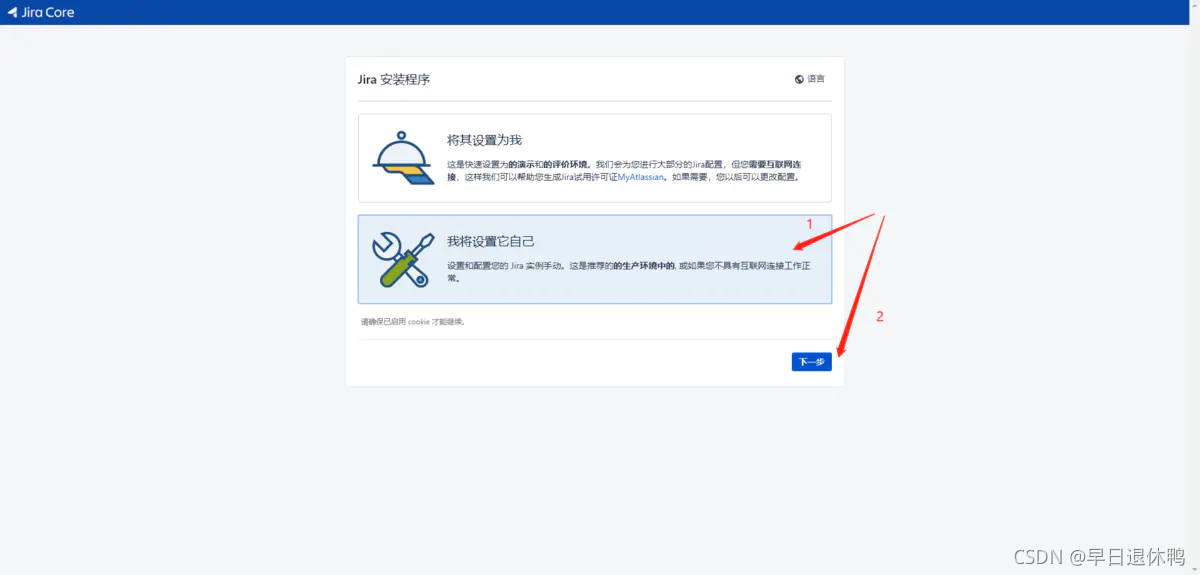Click the cookie notice text '请确保已启用 cookie 才能继续'
Viewport: 1200px width, 575px height.
tap(413, 322)
